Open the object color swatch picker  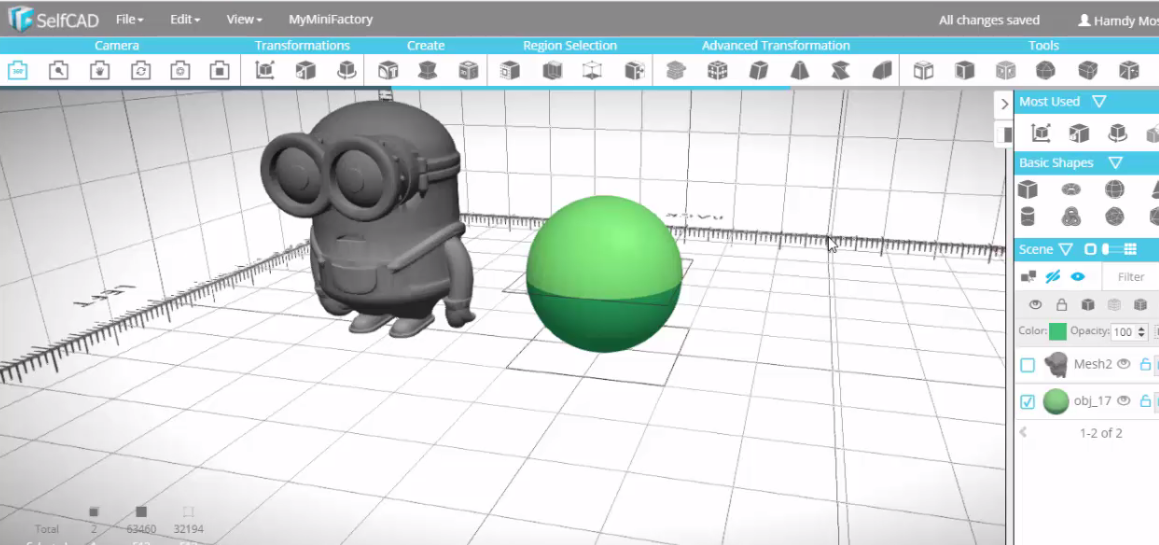pyautogui.click(x=1058, y=331)
